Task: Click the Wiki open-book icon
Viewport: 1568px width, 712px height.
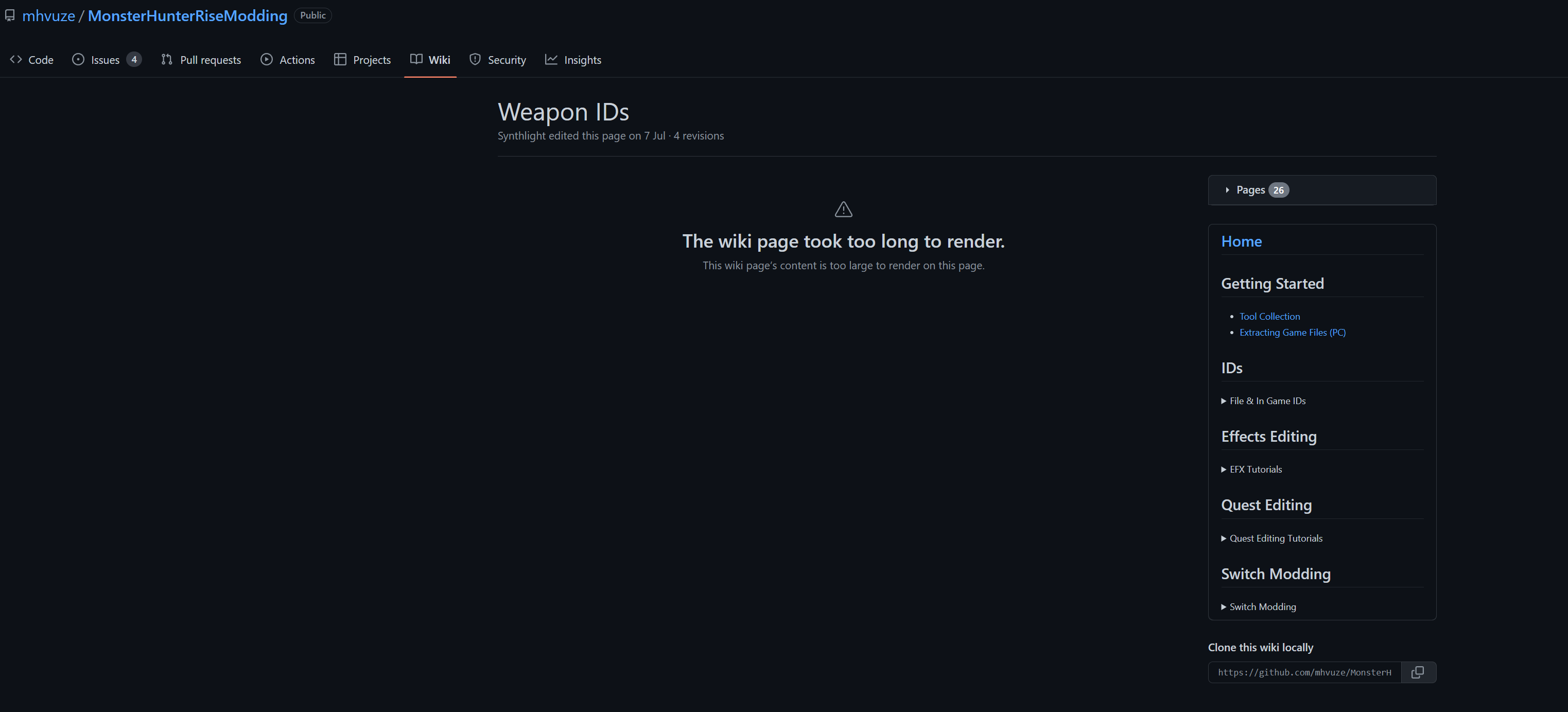Action: tap(416, 59)
